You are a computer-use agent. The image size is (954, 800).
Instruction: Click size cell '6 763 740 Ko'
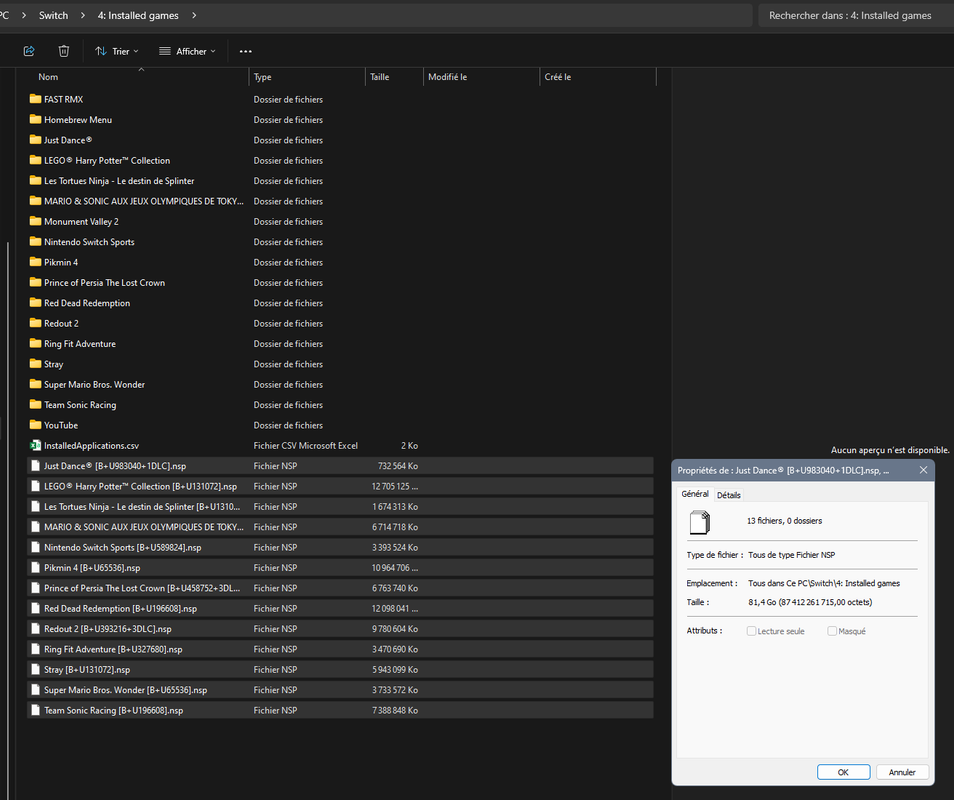[x=395, y=588]
